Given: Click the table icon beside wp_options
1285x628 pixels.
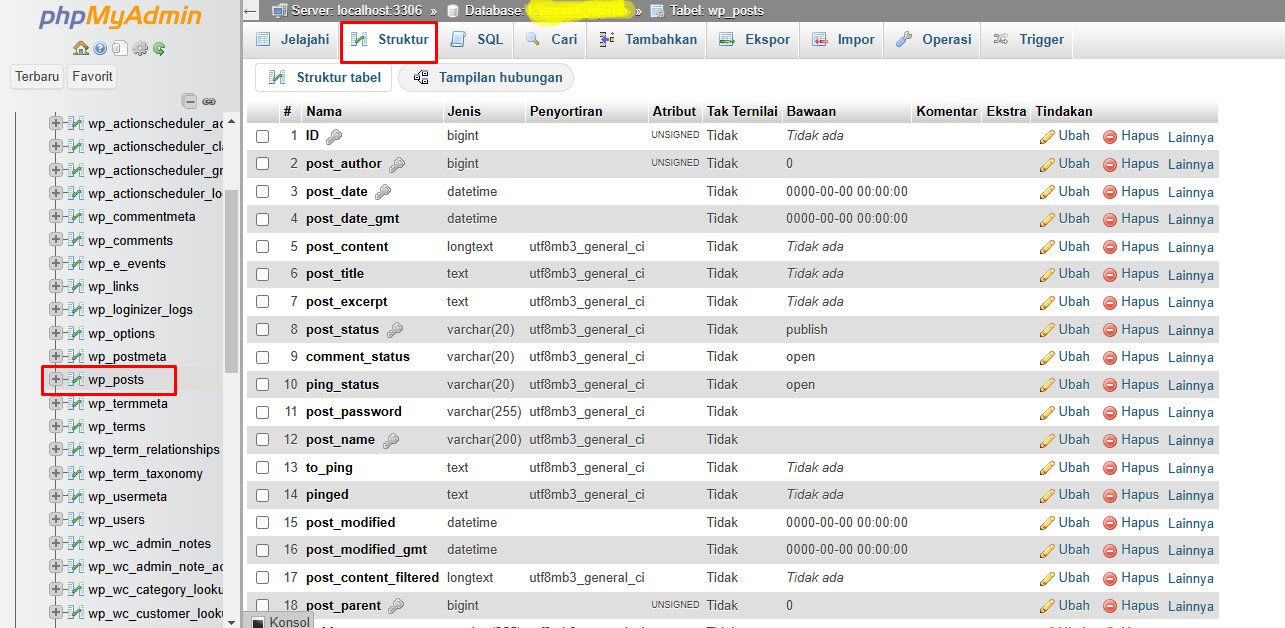Looking at the screenshot, I should 75,333.
